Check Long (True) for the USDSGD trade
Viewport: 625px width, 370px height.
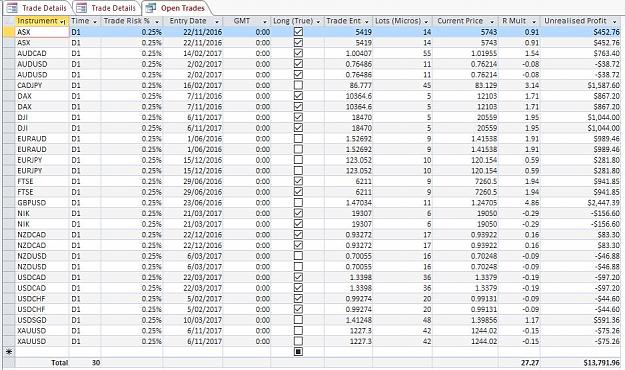click(298, 320)
